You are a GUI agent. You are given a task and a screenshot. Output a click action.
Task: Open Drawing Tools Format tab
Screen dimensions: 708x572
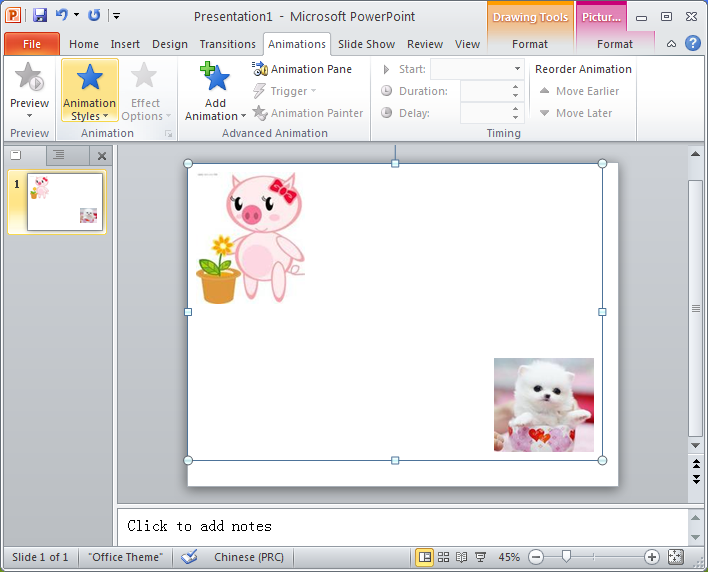[530, 44]
